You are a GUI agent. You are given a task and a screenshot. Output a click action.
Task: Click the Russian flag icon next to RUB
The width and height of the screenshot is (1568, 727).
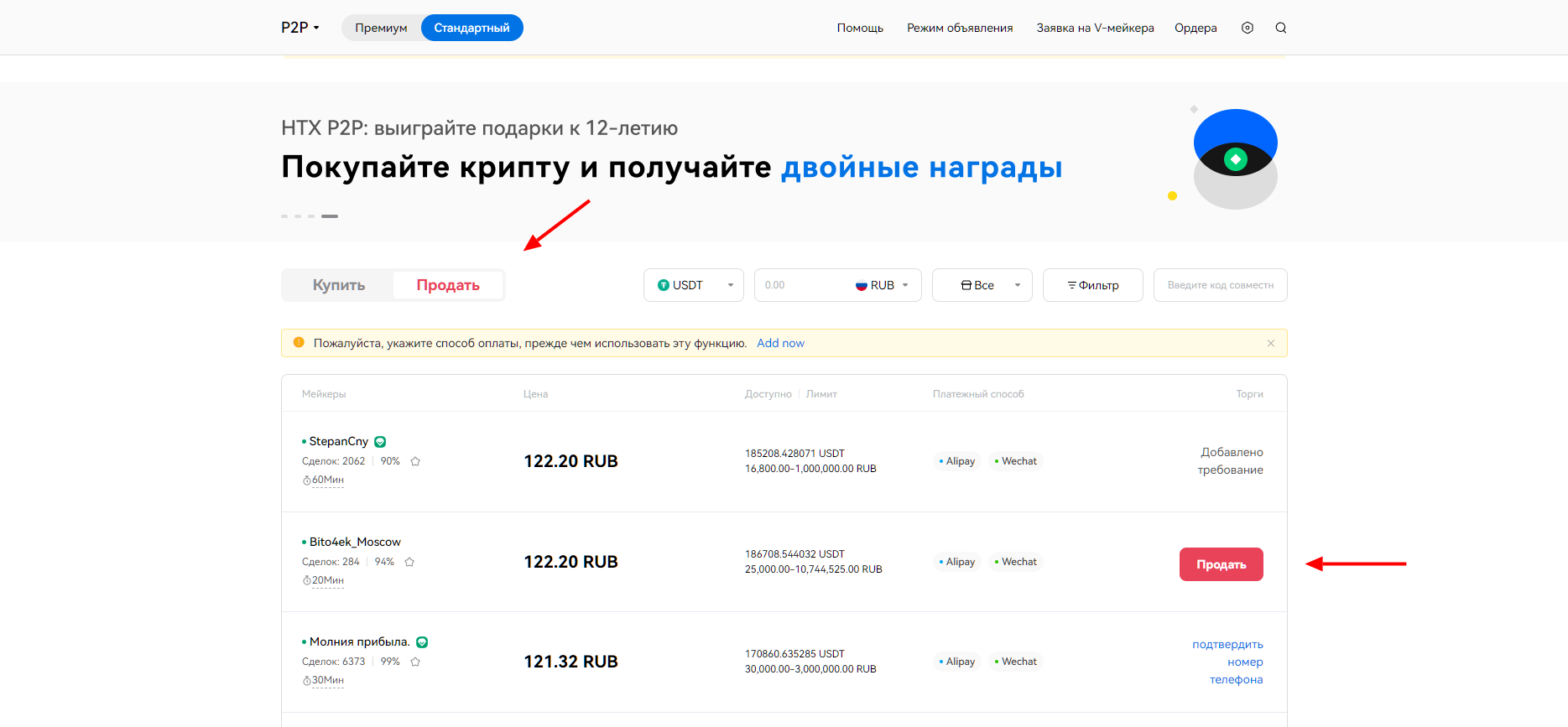(861, 285)
